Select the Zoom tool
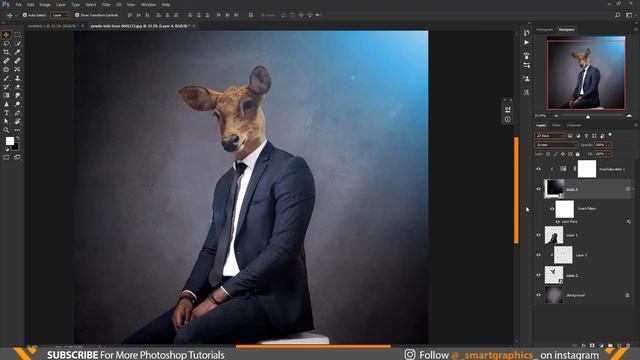Image resolution: width=640 pixels, height=360 pixels. [6, 130]
